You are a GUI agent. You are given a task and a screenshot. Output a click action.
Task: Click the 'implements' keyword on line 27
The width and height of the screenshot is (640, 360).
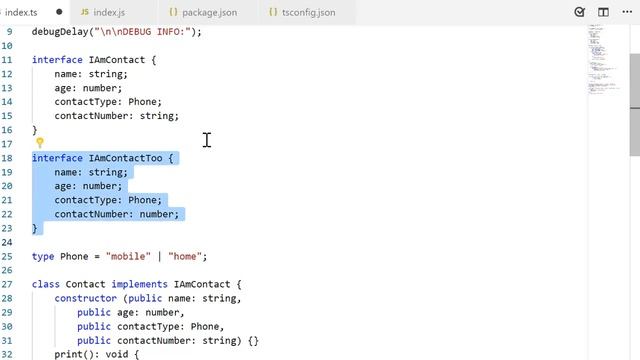(140, 284)
